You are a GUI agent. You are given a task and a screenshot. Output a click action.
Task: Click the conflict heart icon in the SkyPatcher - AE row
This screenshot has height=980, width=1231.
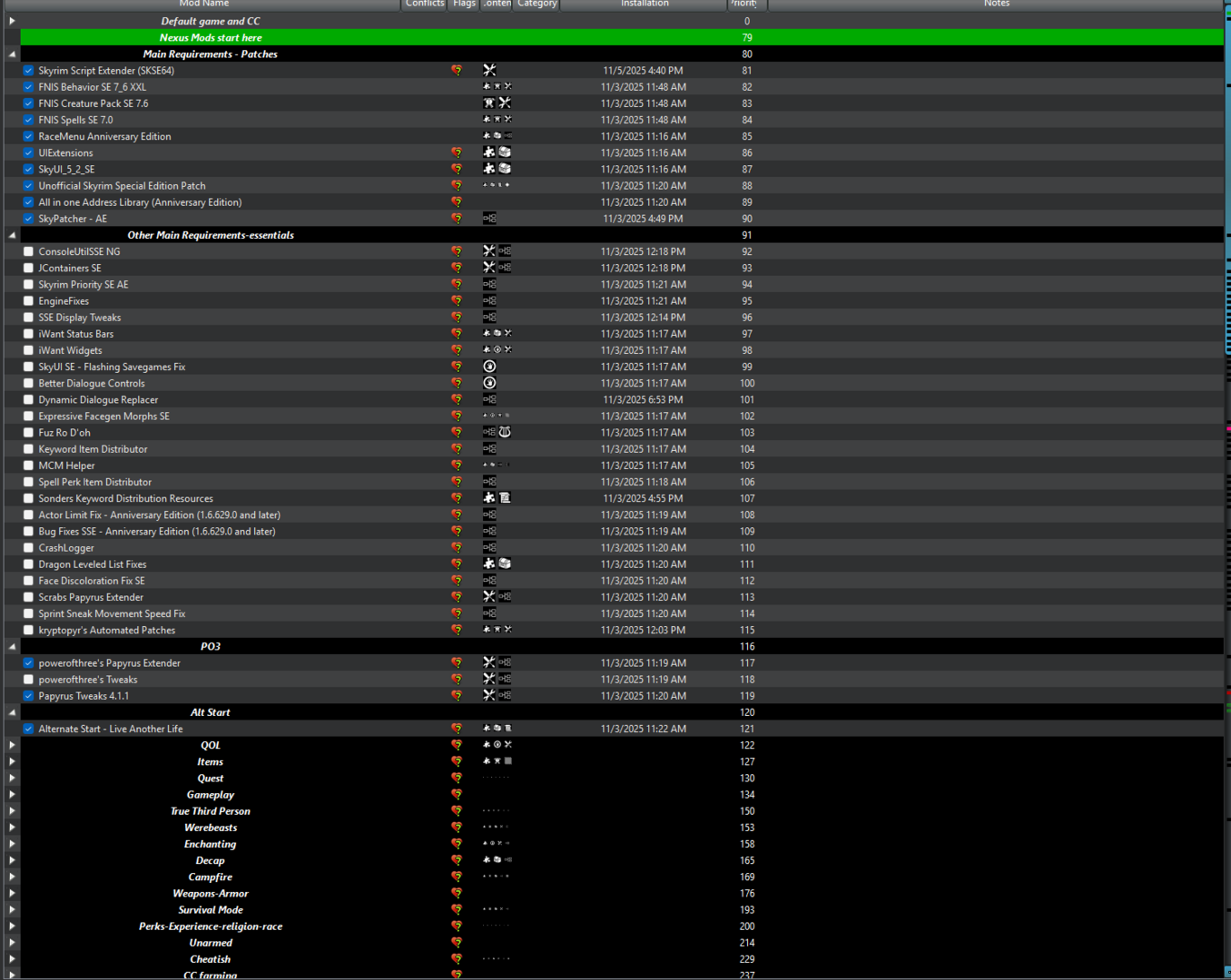[x=457, y=219]
